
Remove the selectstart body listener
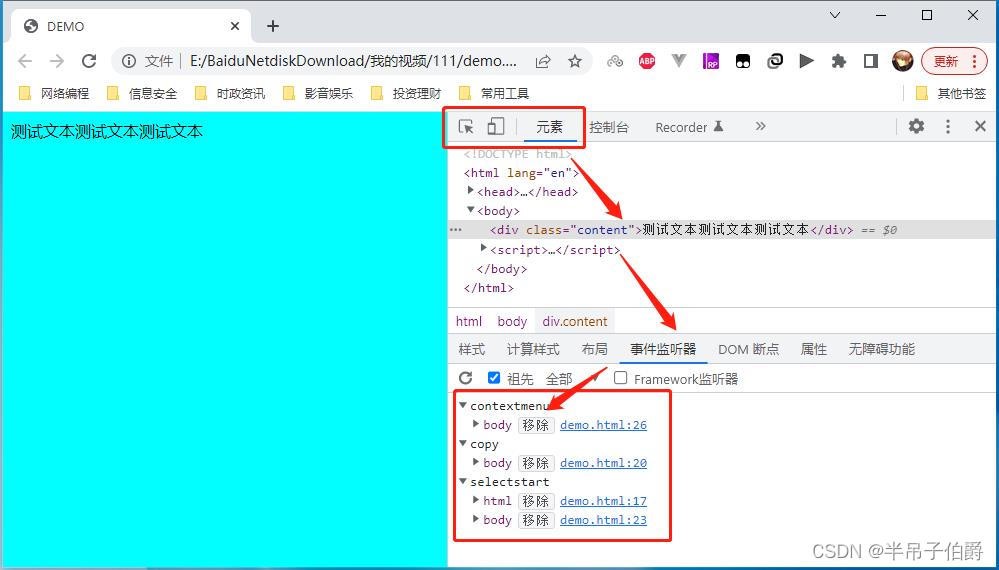pos(536,520)
